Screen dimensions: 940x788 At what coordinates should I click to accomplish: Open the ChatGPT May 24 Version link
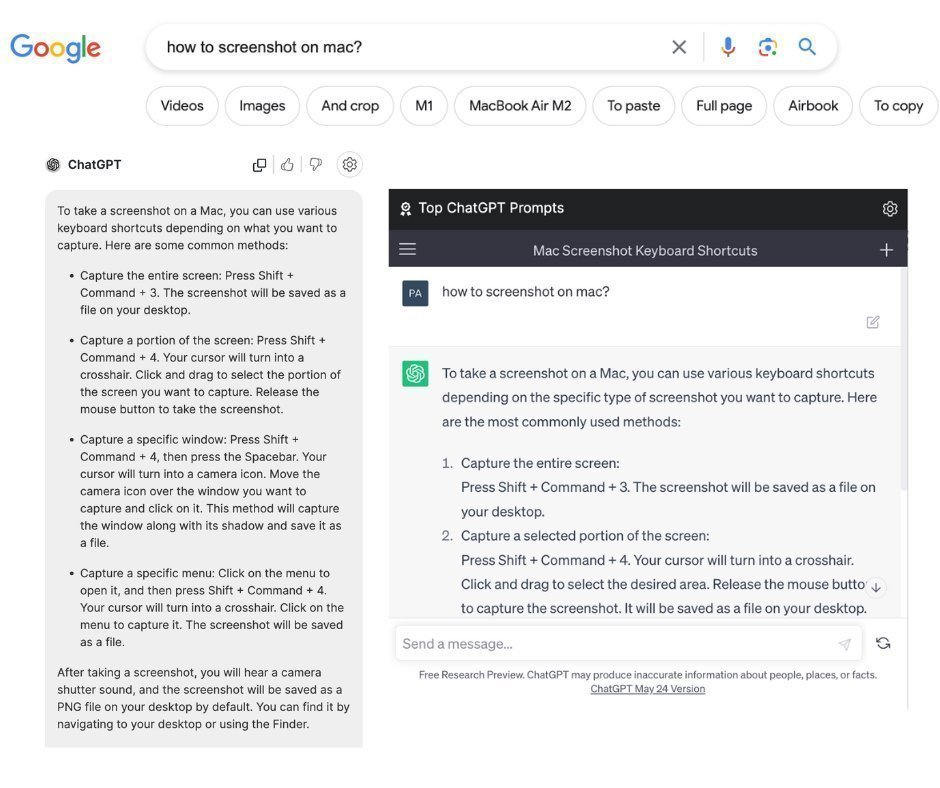(x=647, y=689)
